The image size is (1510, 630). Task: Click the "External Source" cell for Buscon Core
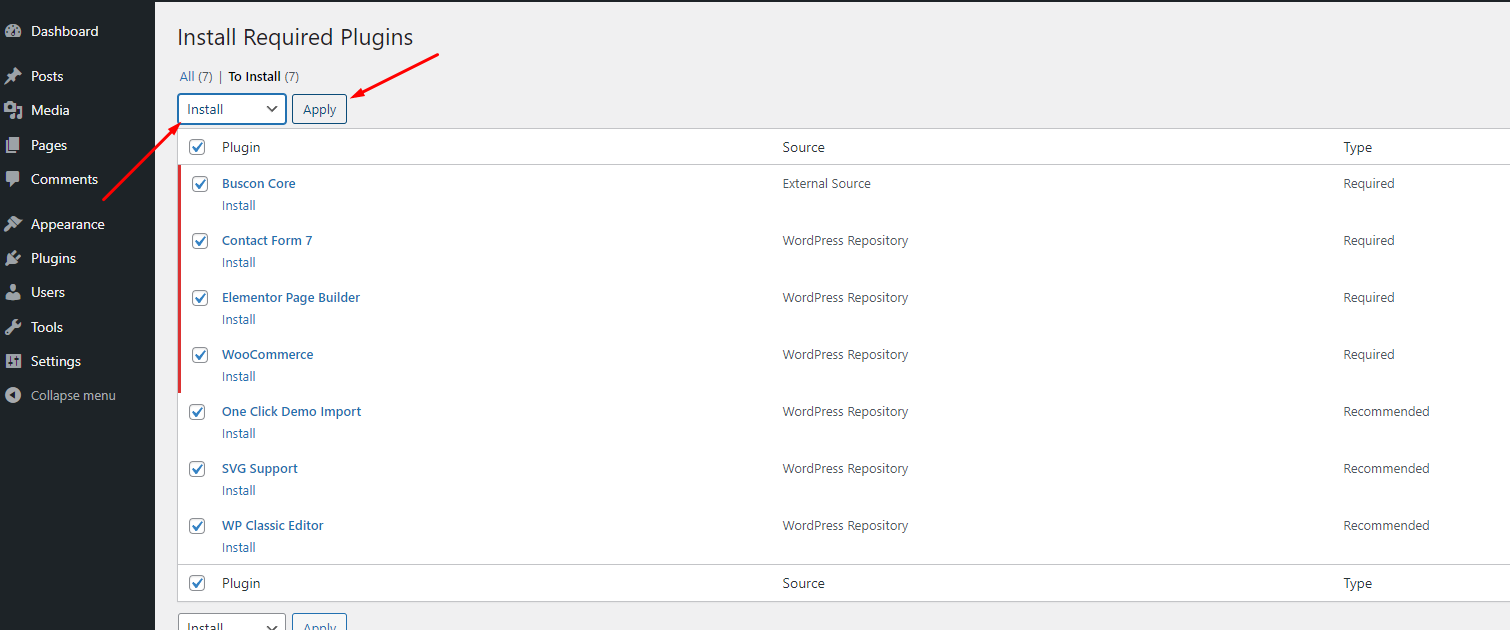click(x=827, y=183)
